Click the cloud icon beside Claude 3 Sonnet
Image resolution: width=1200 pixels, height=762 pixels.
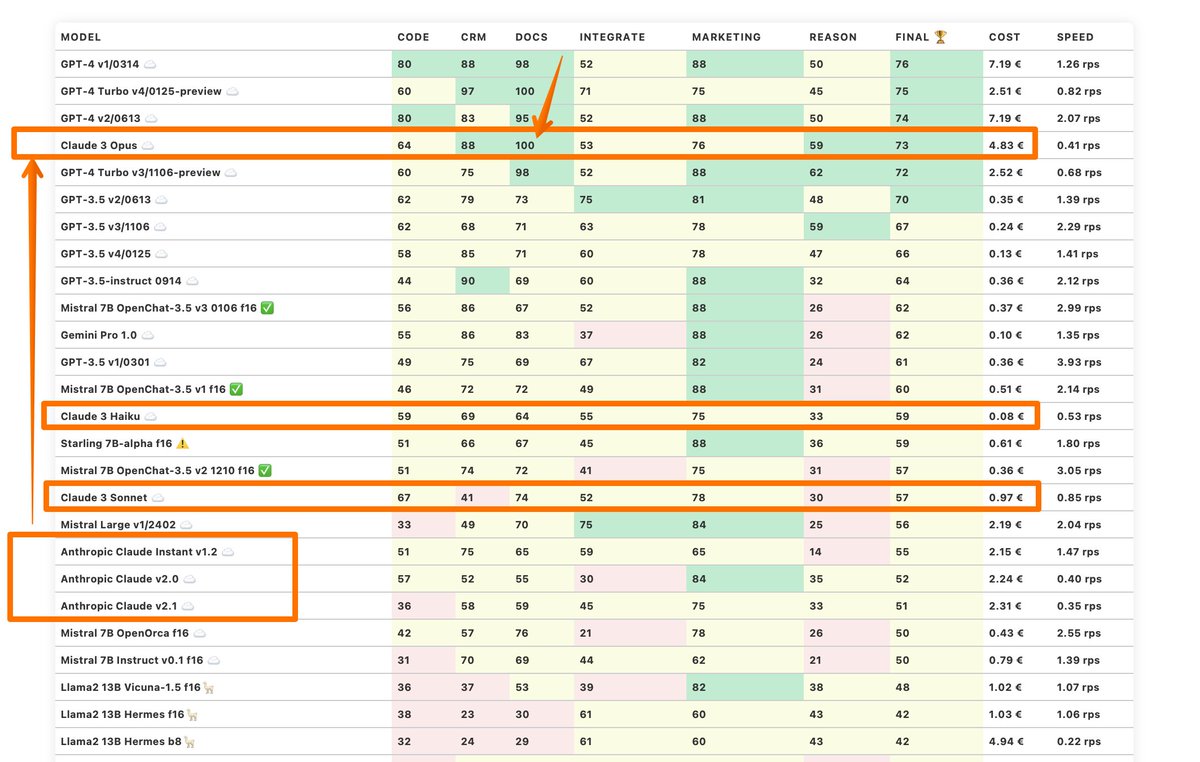click(x=158, y=497)
